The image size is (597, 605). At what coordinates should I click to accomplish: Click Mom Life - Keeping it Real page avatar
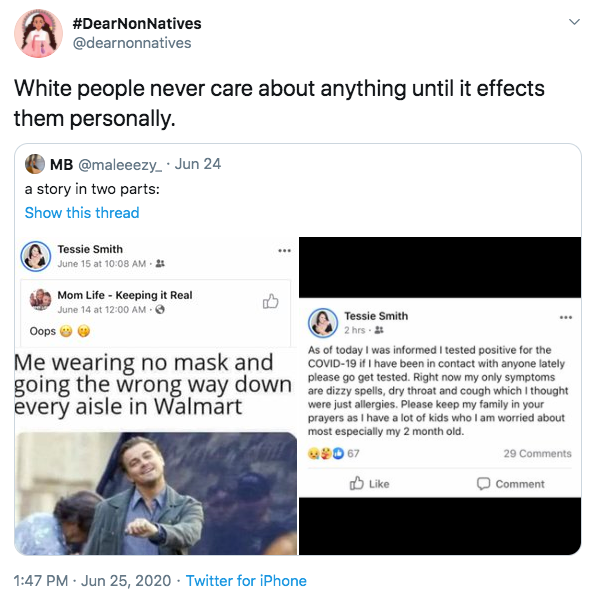41,299
